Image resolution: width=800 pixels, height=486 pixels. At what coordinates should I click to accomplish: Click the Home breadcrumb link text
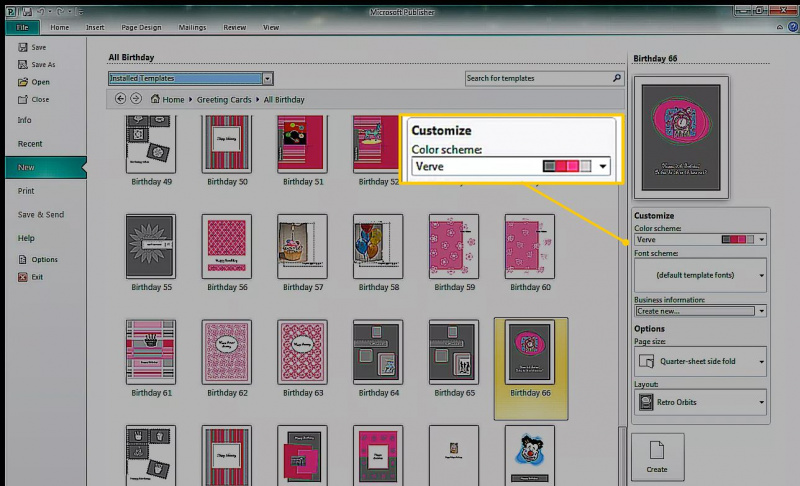pos(173,99)
